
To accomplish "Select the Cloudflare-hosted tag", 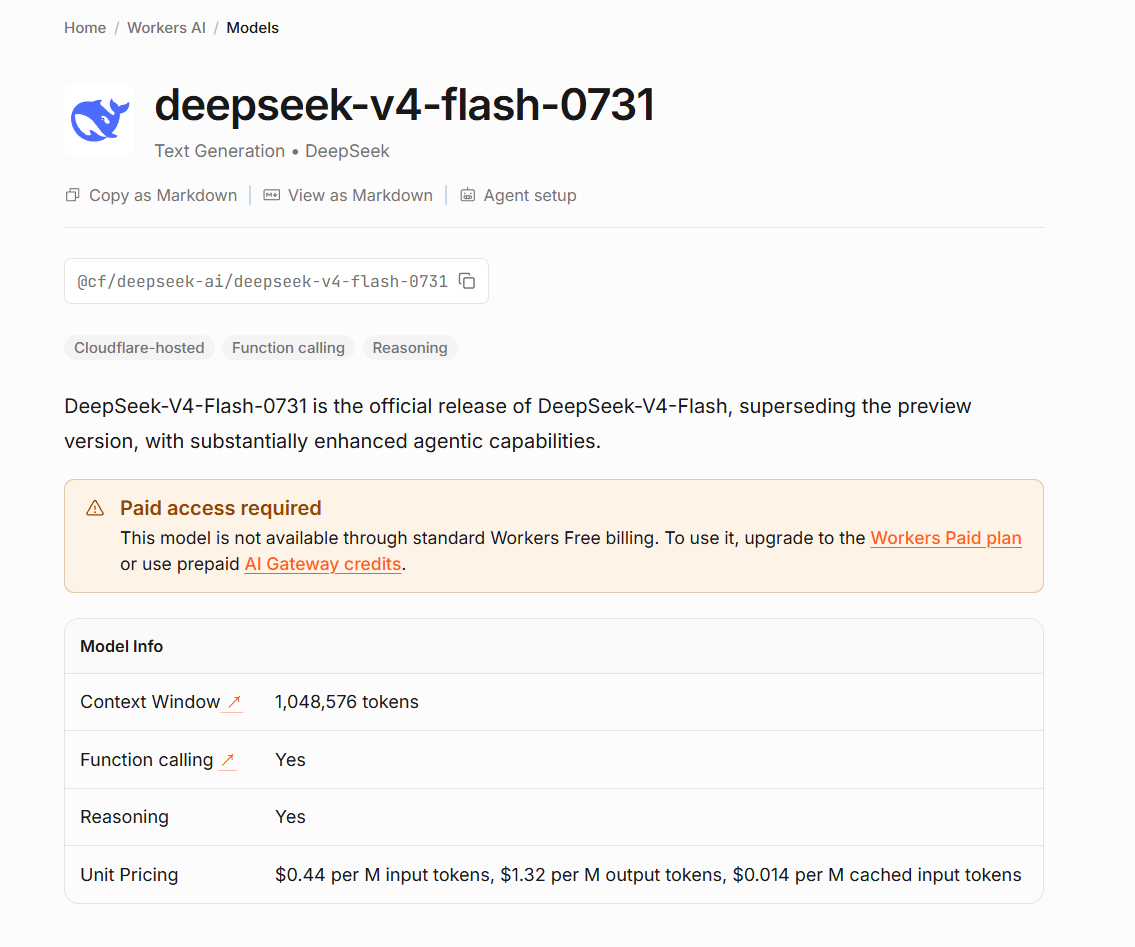I will click(x=139, y=348).
